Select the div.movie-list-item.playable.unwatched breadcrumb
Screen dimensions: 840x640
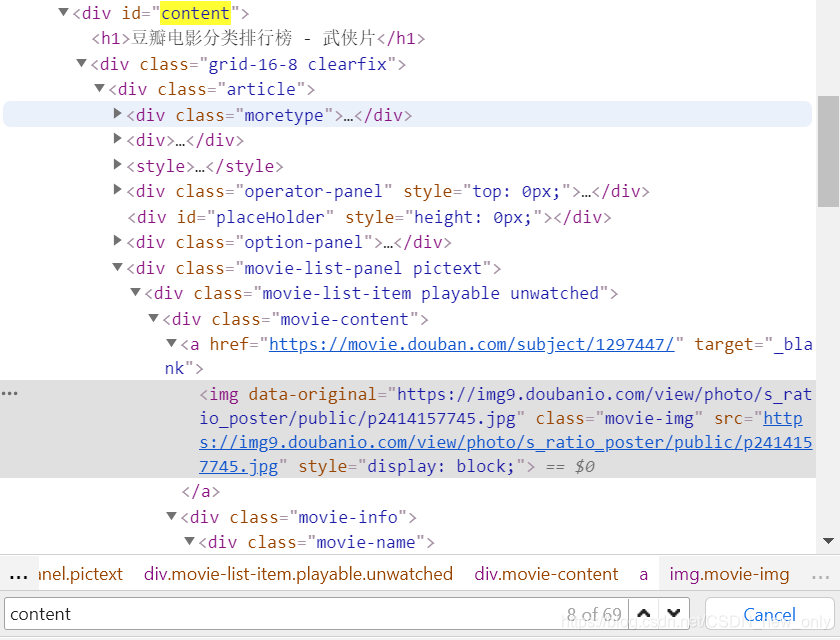(x=298, y=574)
